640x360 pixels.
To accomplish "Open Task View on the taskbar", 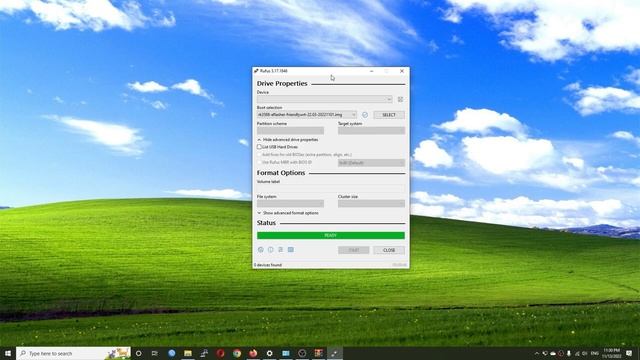I will tap(155, 353).
